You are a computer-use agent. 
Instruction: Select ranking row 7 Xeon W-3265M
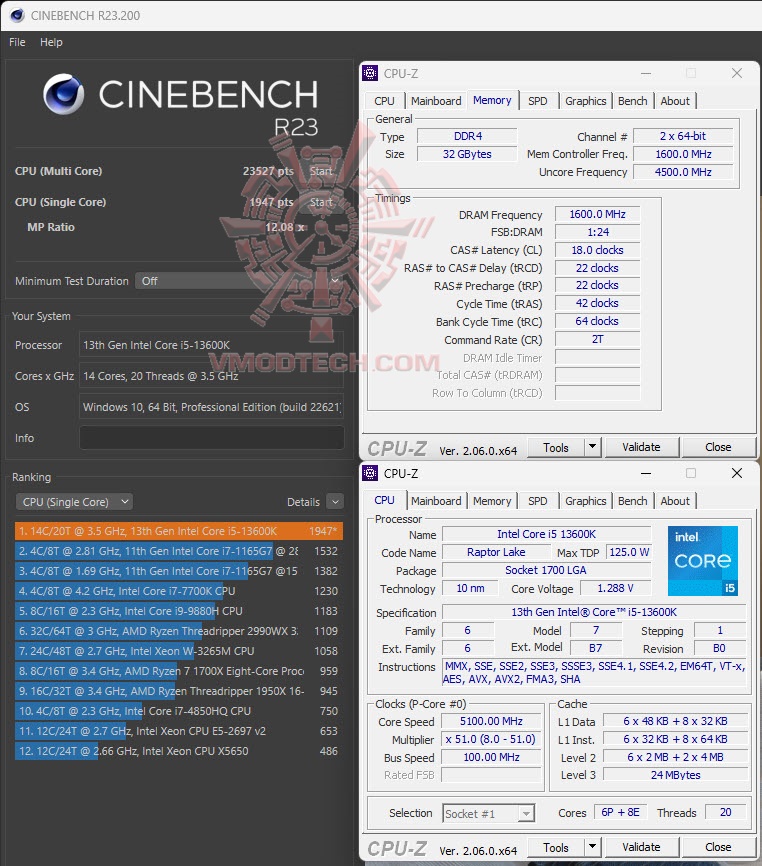(x=179, y=651)
